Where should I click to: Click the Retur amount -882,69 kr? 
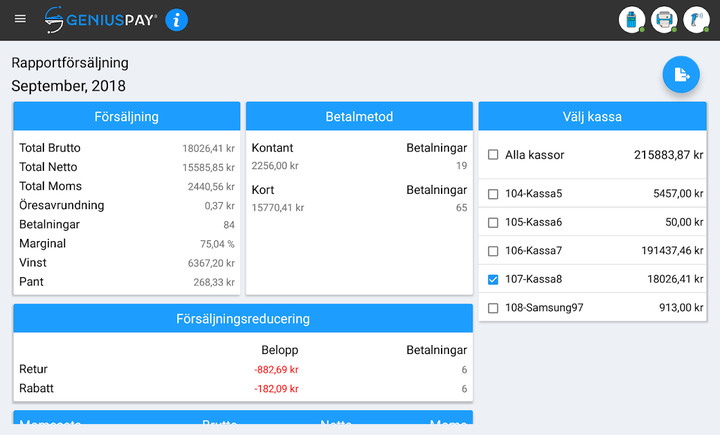tap(276, 370)
